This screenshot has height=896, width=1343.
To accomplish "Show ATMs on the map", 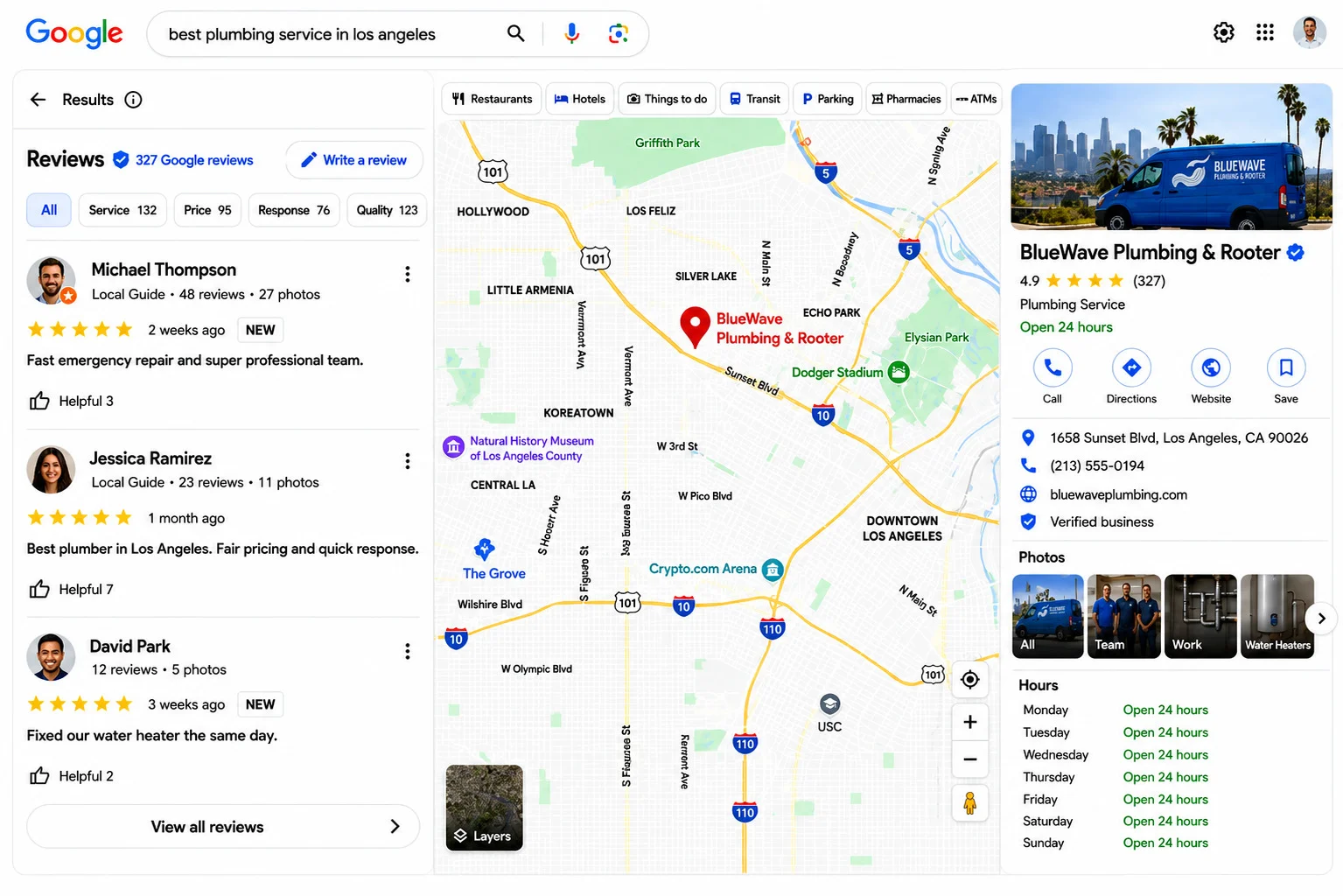I will pos(976,99).
